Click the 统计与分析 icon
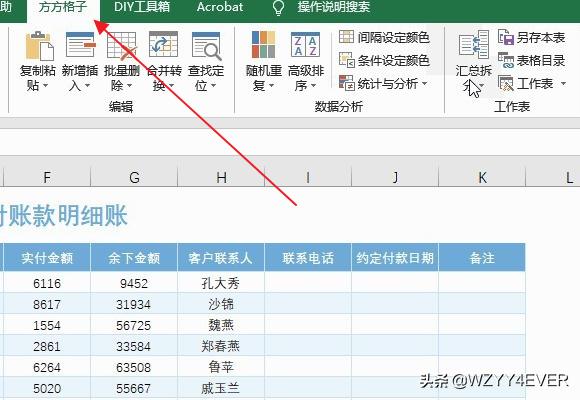This screenshot has width=580, height=400. pyautogui.click(x=347, y=83)
